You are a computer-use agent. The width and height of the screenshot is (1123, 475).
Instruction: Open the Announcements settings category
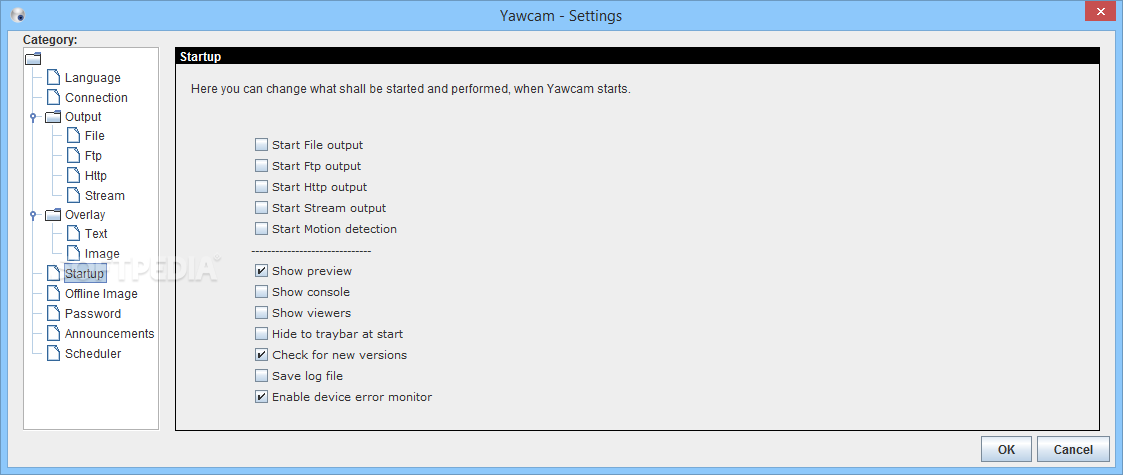pyautogui.click(x=110, y=333)
